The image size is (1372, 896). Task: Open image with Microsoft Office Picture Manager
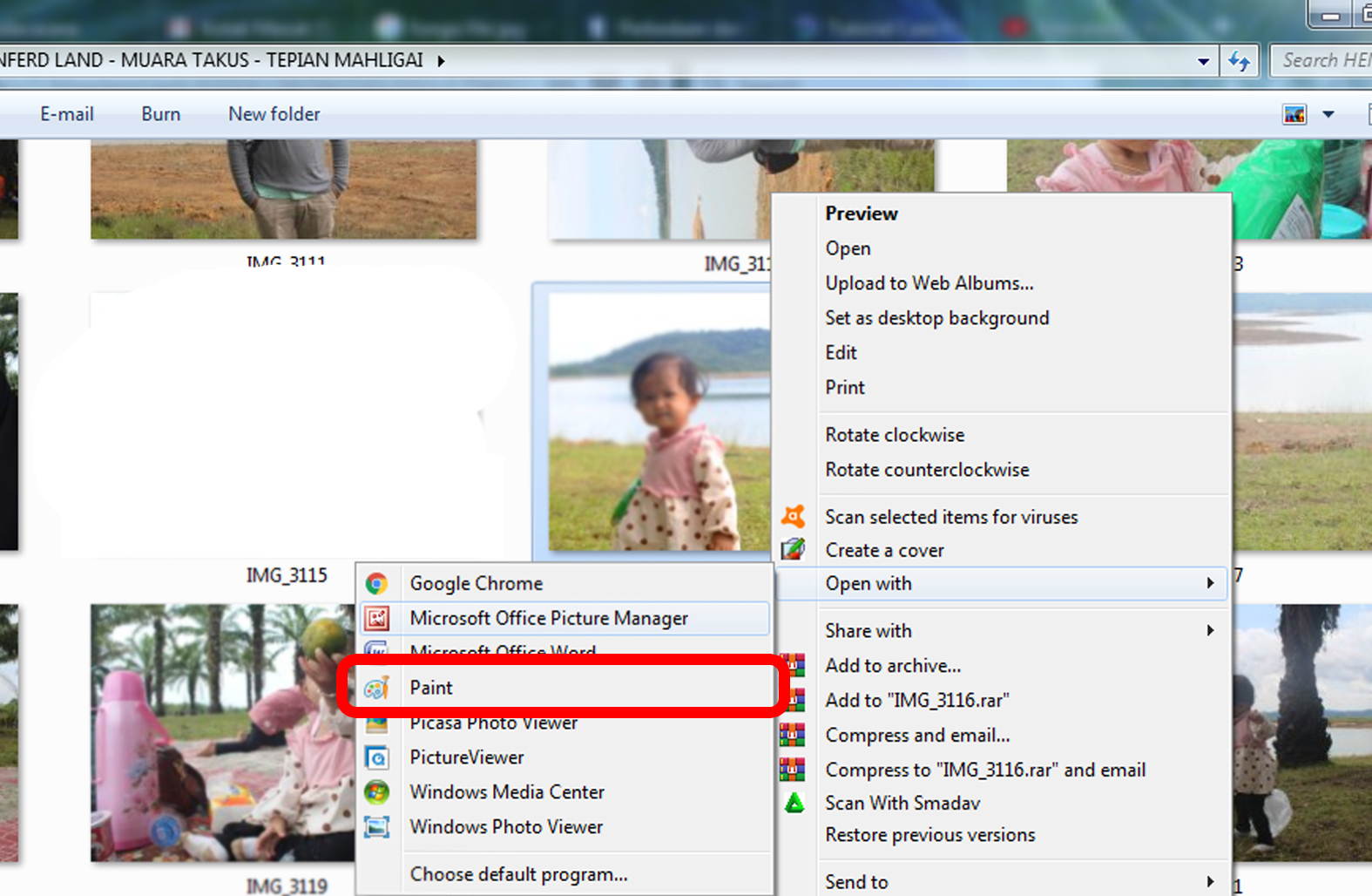(x=564, y=618)
